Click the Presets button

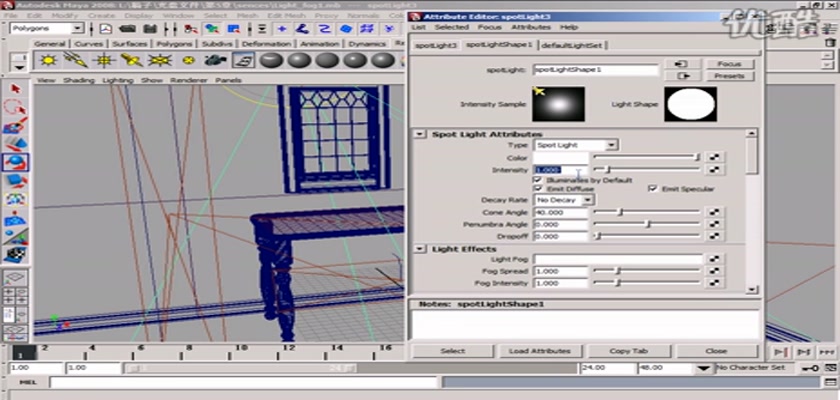coord(729,76)
